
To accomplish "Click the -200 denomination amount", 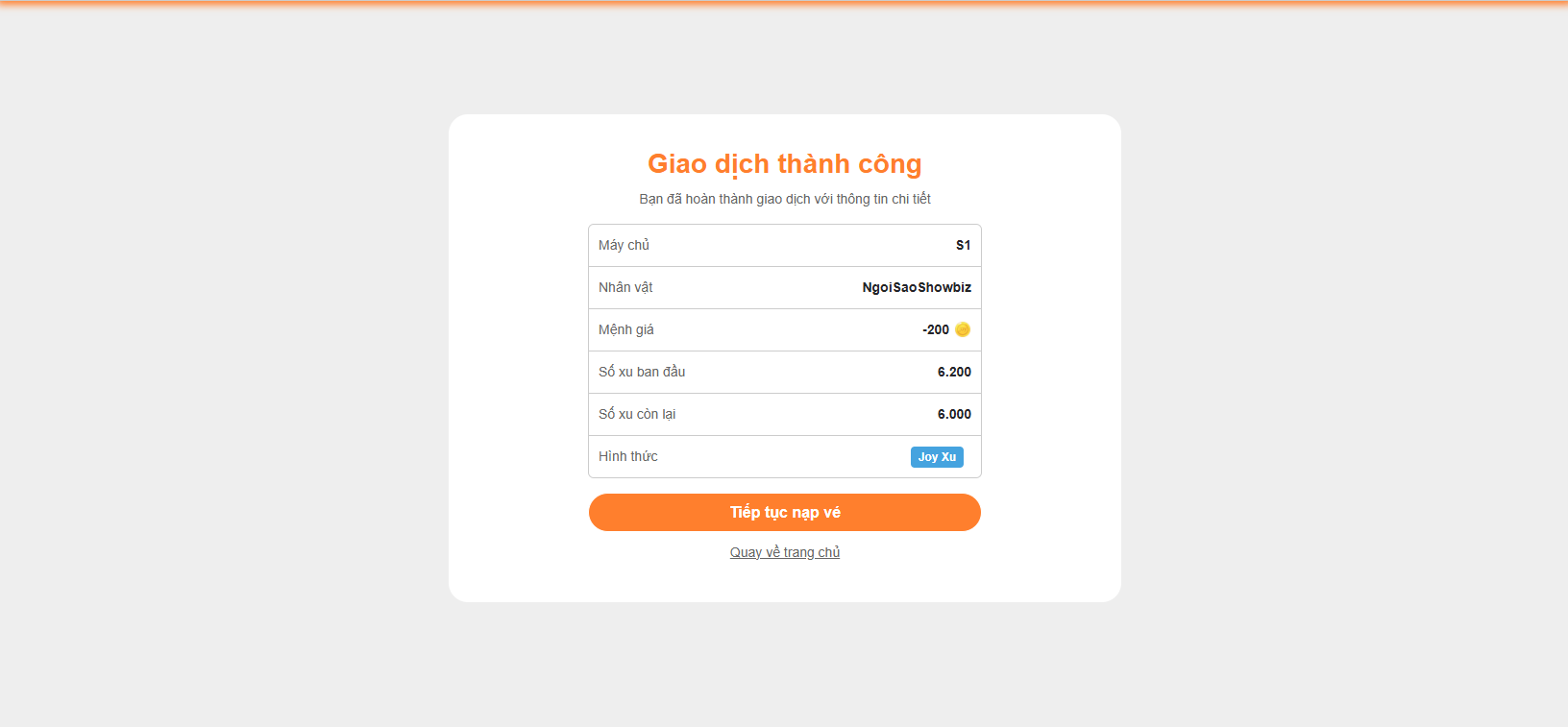I will tap(936, 329).
